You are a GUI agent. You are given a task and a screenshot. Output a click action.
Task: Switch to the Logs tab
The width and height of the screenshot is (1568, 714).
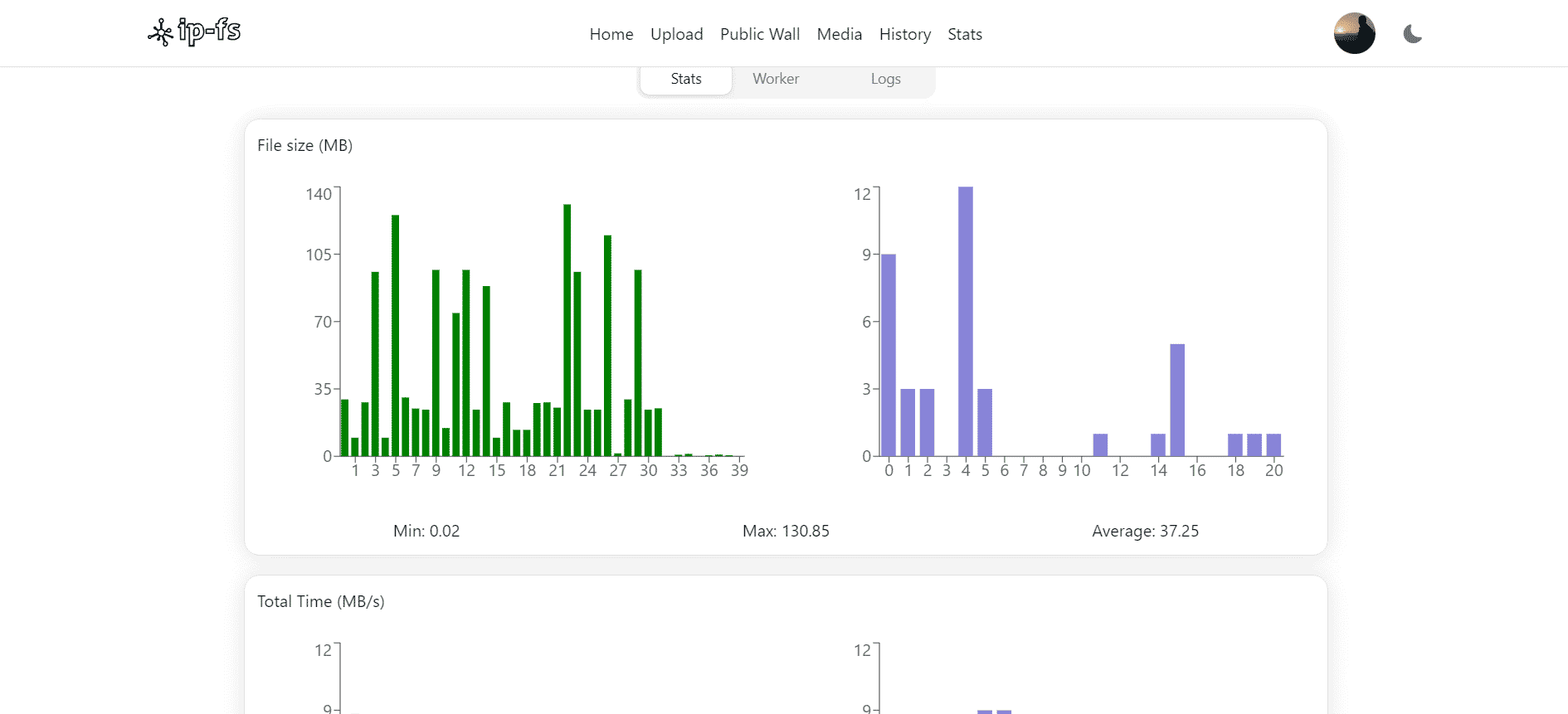pyautogui.click(x=885, y=79)
